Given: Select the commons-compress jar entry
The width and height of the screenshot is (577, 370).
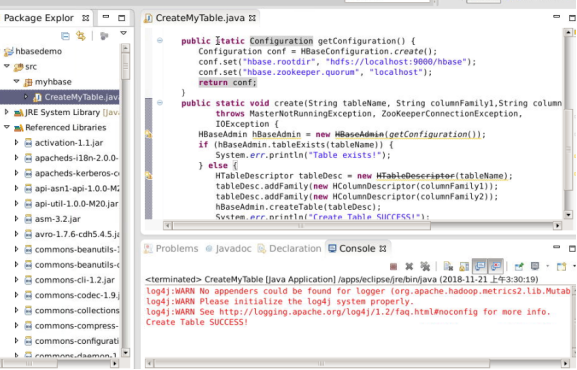Looking at the screenshot, I should [77, 326].
